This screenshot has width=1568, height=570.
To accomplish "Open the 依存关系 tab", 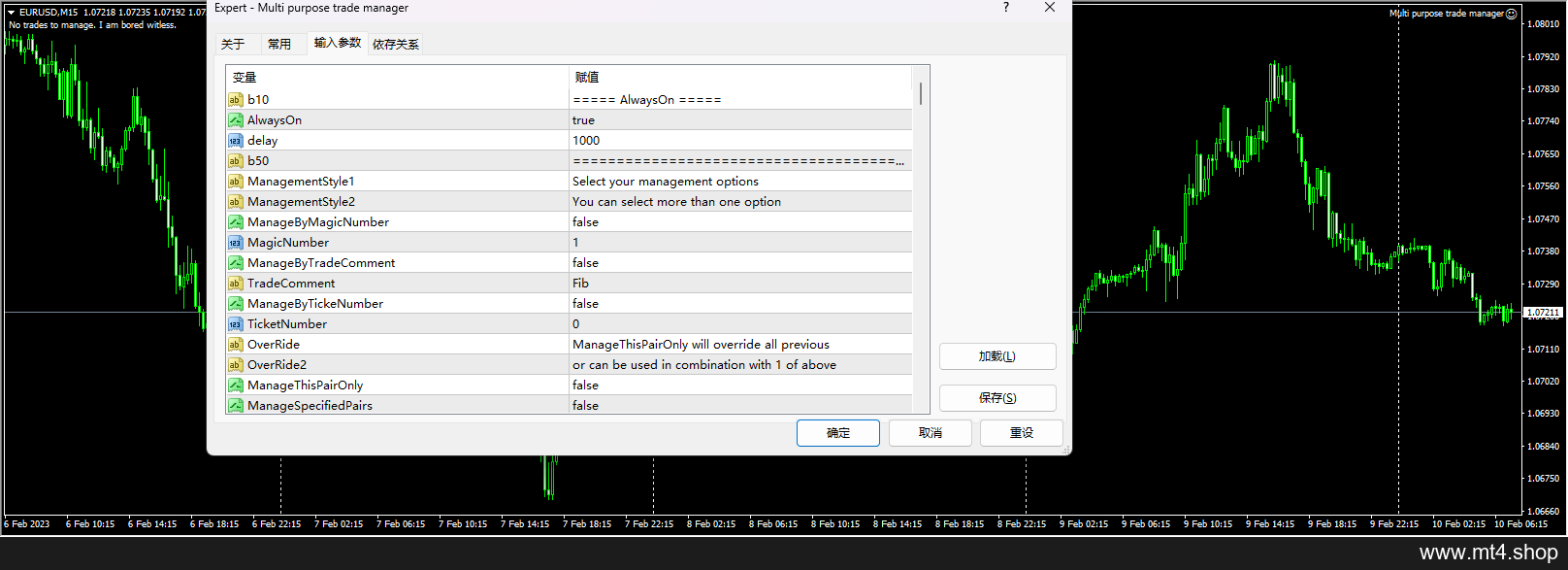I will (396, 45).
